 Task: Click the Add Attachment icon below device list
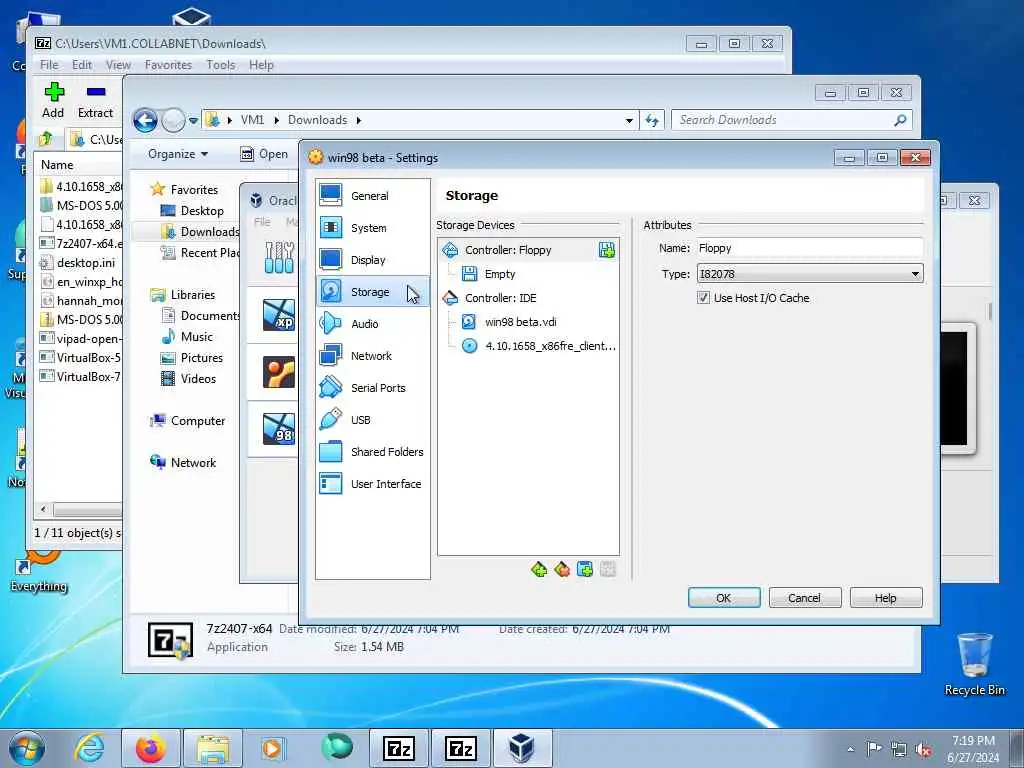pyautogui.click(x=584, y=569)
